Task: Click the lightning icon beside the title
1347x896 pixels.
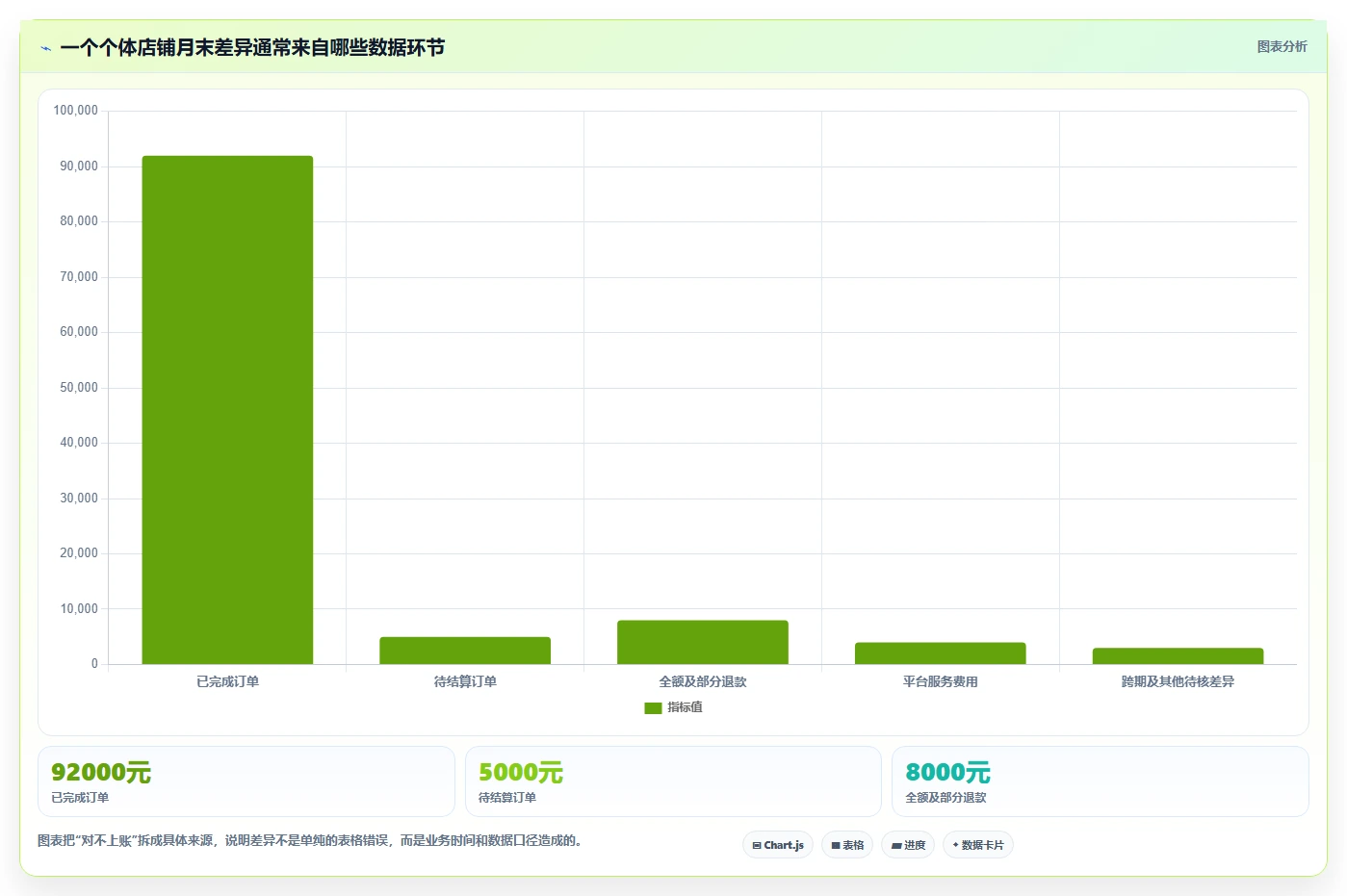Action: 46,48
